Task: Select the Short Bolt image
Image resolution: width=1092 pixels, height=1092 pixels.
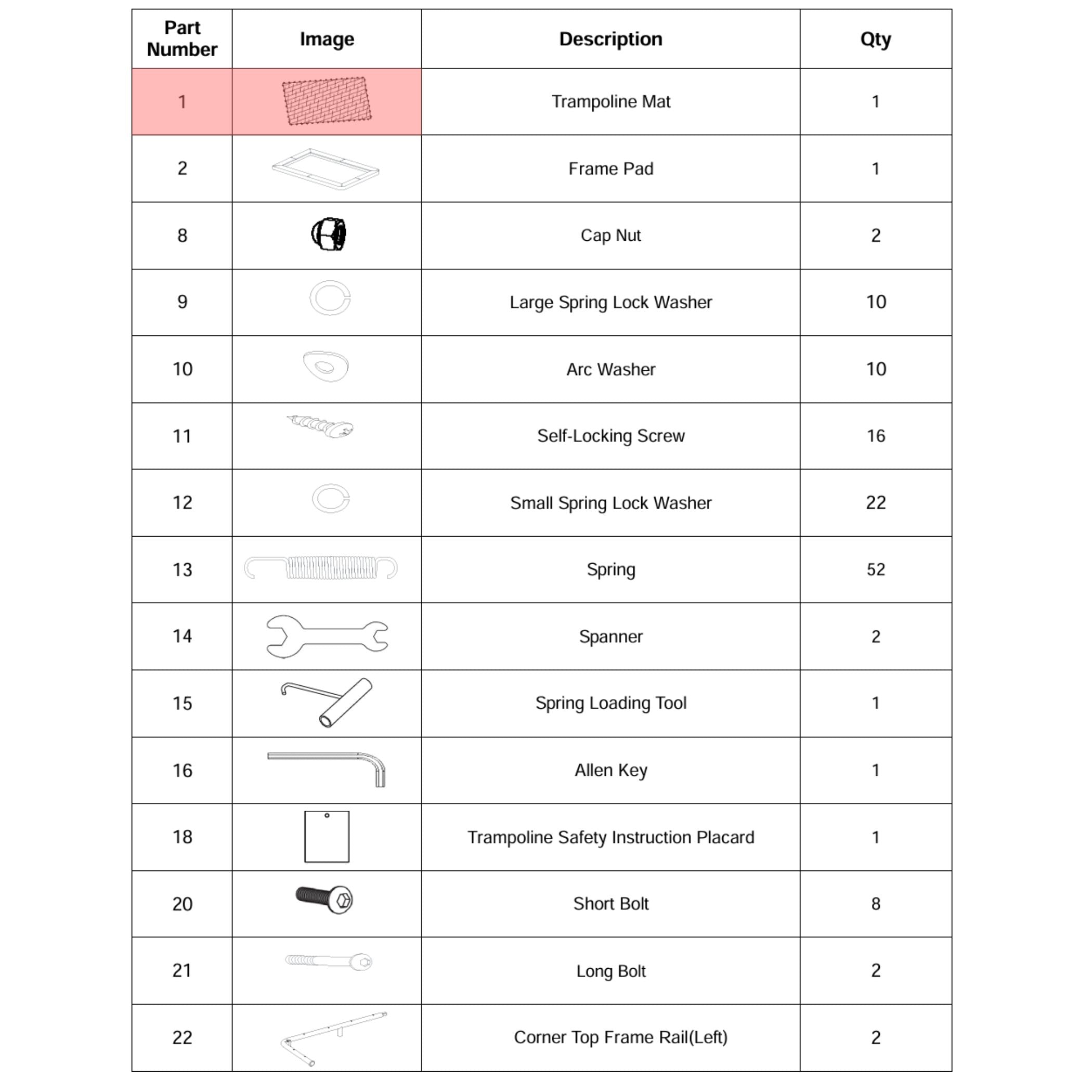Action: (324, 899)
